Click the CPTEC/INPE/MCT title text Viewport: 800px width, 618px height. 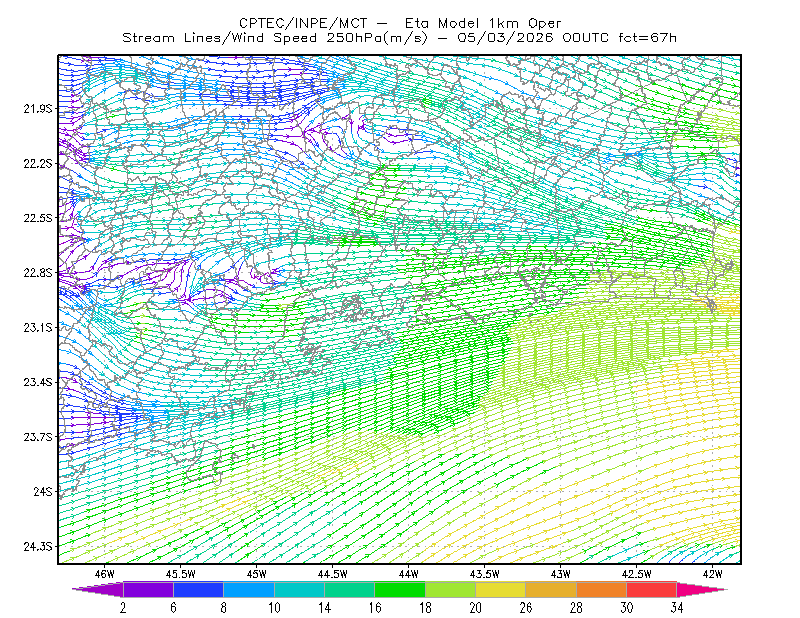[x=303, y=23]
